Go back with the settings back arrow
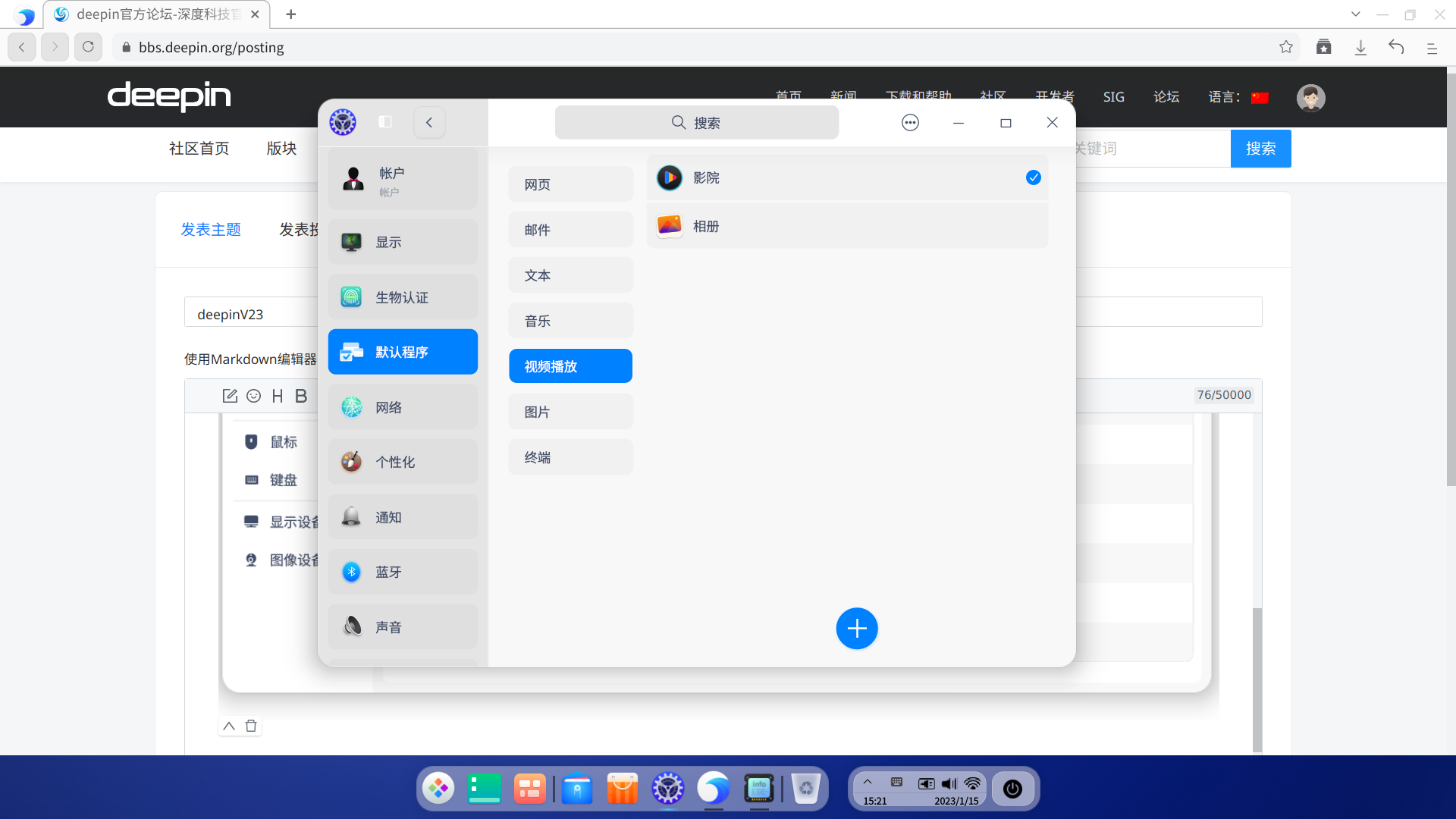Viewport: 1456px width, 819px height. [x=429, y=122]
